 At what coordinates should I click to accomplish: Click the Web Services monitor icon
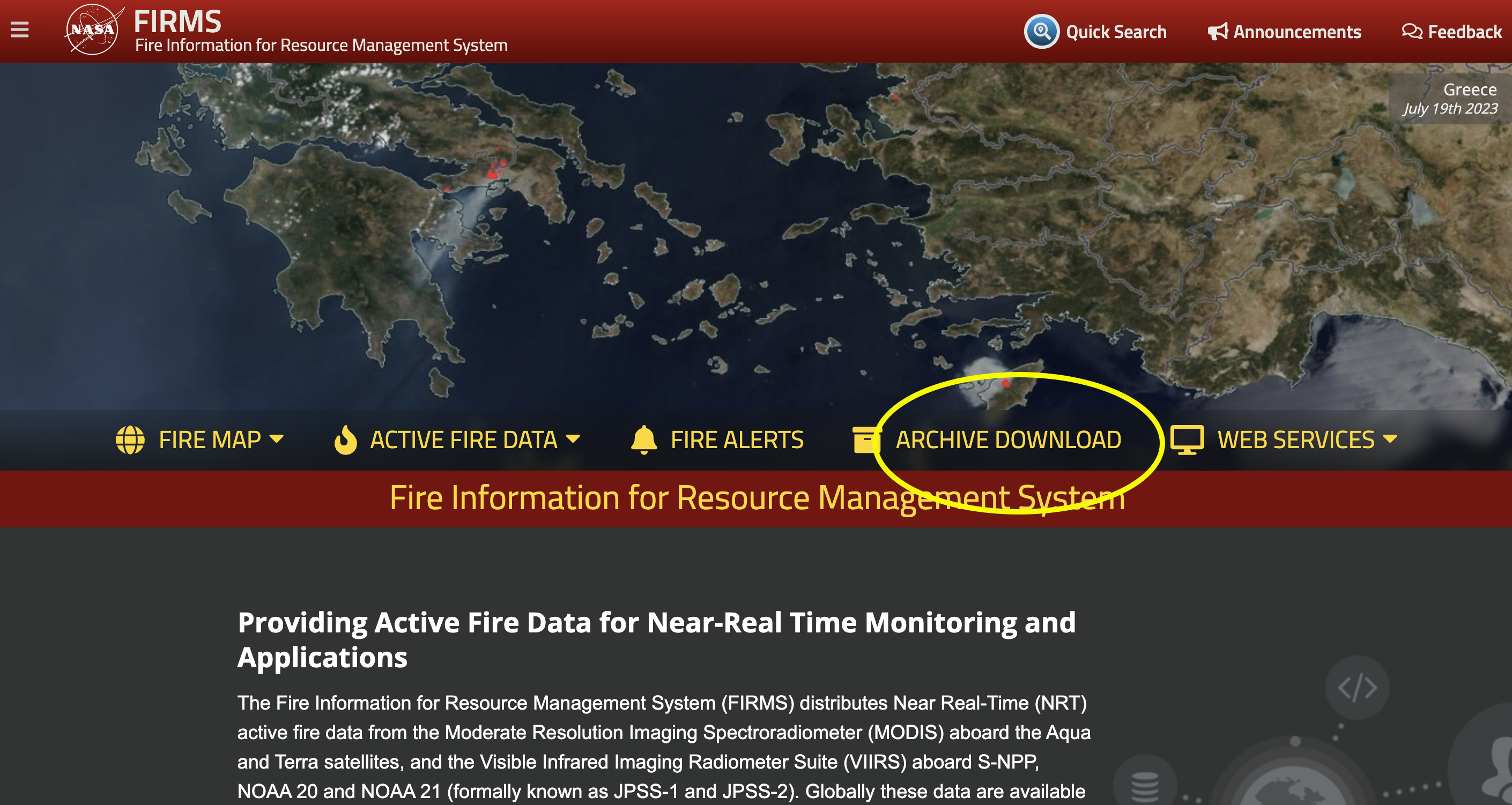(1187, 440)
